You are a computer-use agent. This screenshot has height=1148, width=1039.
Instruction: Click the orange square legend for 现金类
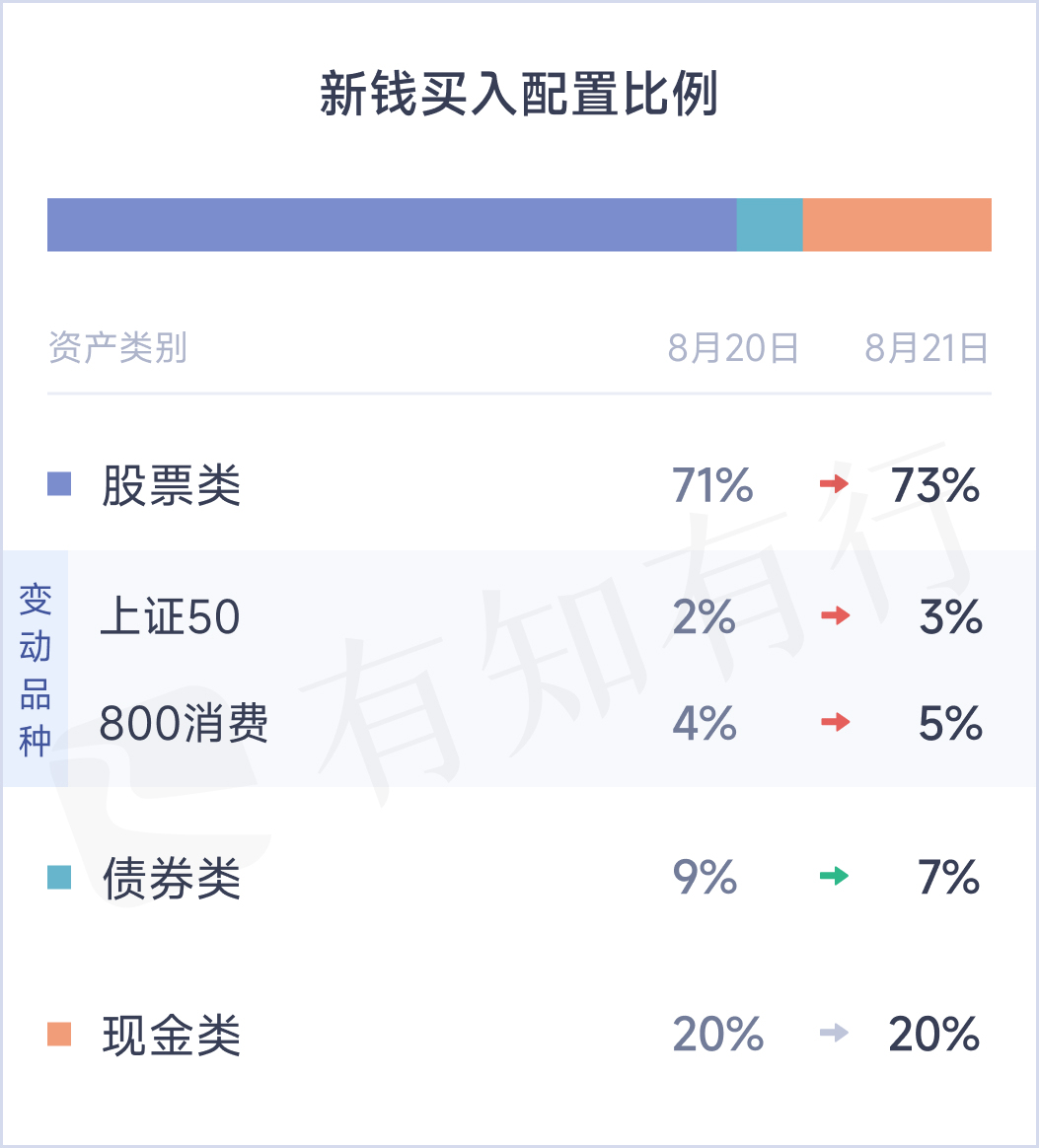click(59, 1034)
